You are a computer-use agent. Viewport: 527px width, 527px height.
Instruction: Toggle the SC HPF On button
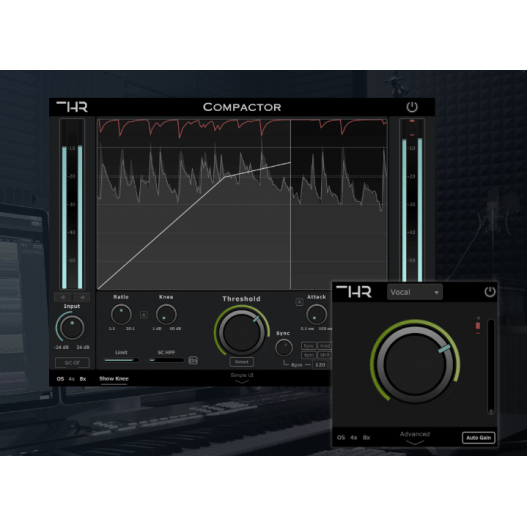[x=193, y=360]
